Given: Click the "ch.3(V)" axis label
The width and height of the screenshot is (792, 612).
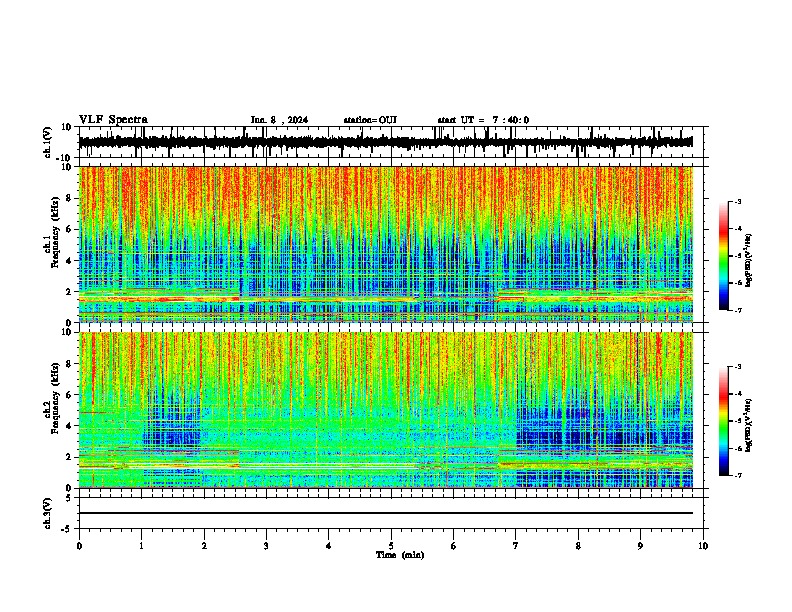Looking at the screenshot, I should click(x=47, y=514).
